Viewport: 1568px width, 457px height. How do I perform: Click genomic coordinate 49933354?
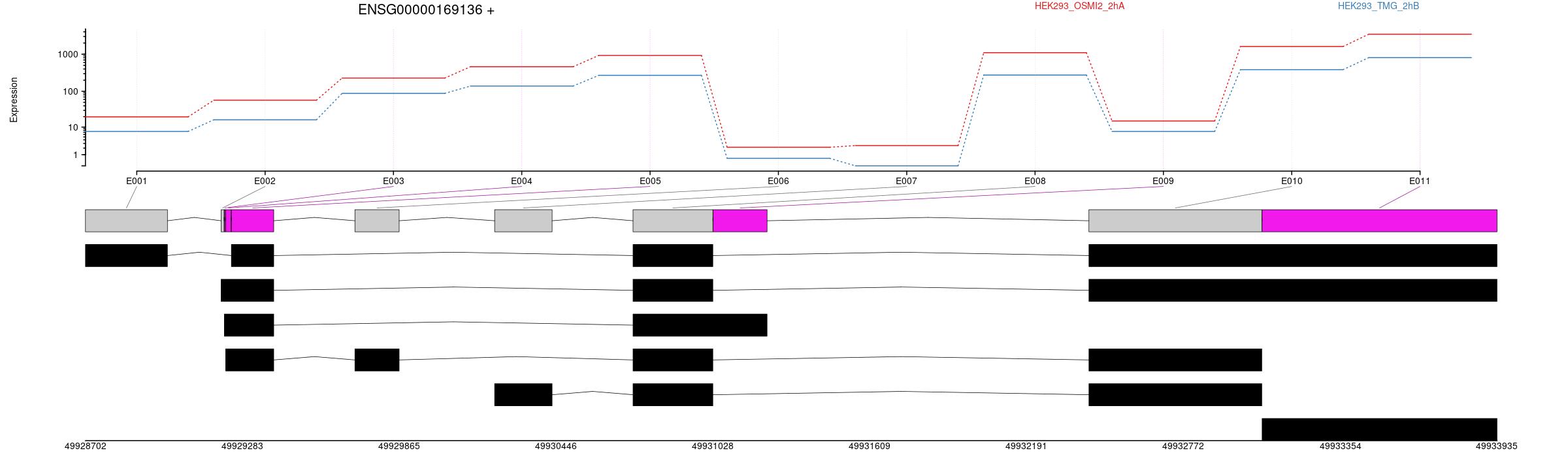point(1341,447)
